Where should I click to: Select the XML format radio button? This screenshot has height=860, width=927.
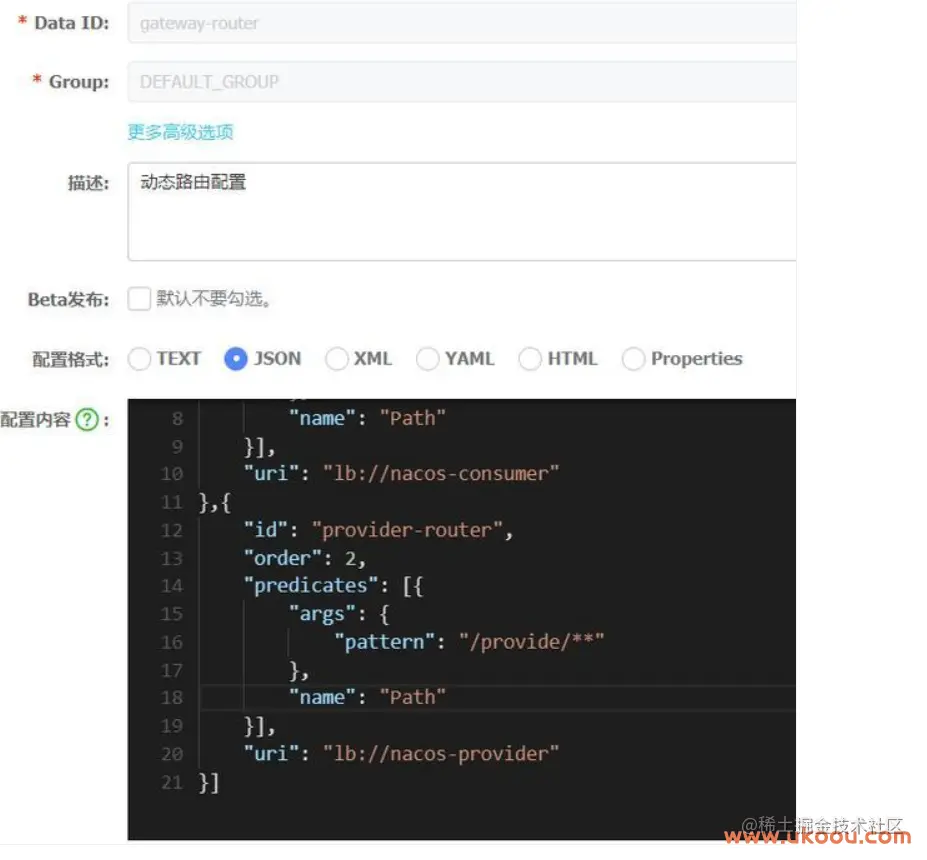tap(336, 359)
